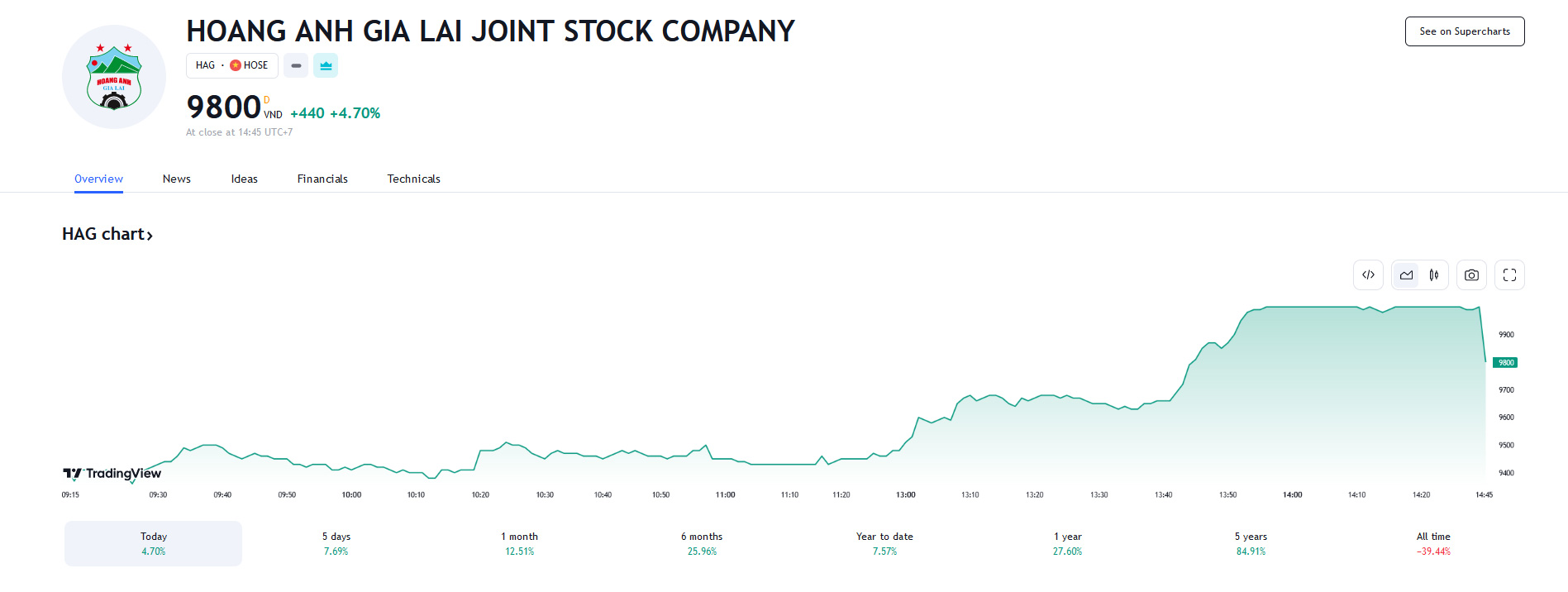Click the crown badge icon near HOSE

tap(326, 65)
